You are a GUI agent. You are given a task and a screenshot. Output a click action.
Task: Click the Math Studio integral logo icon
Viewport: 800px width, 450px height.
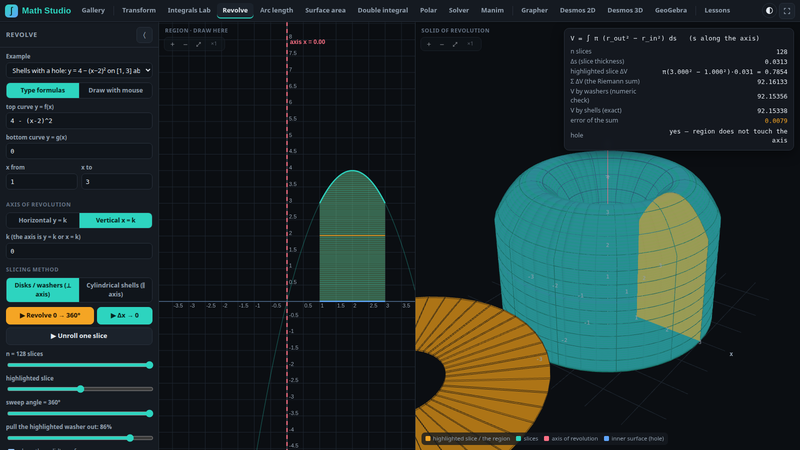11,10
